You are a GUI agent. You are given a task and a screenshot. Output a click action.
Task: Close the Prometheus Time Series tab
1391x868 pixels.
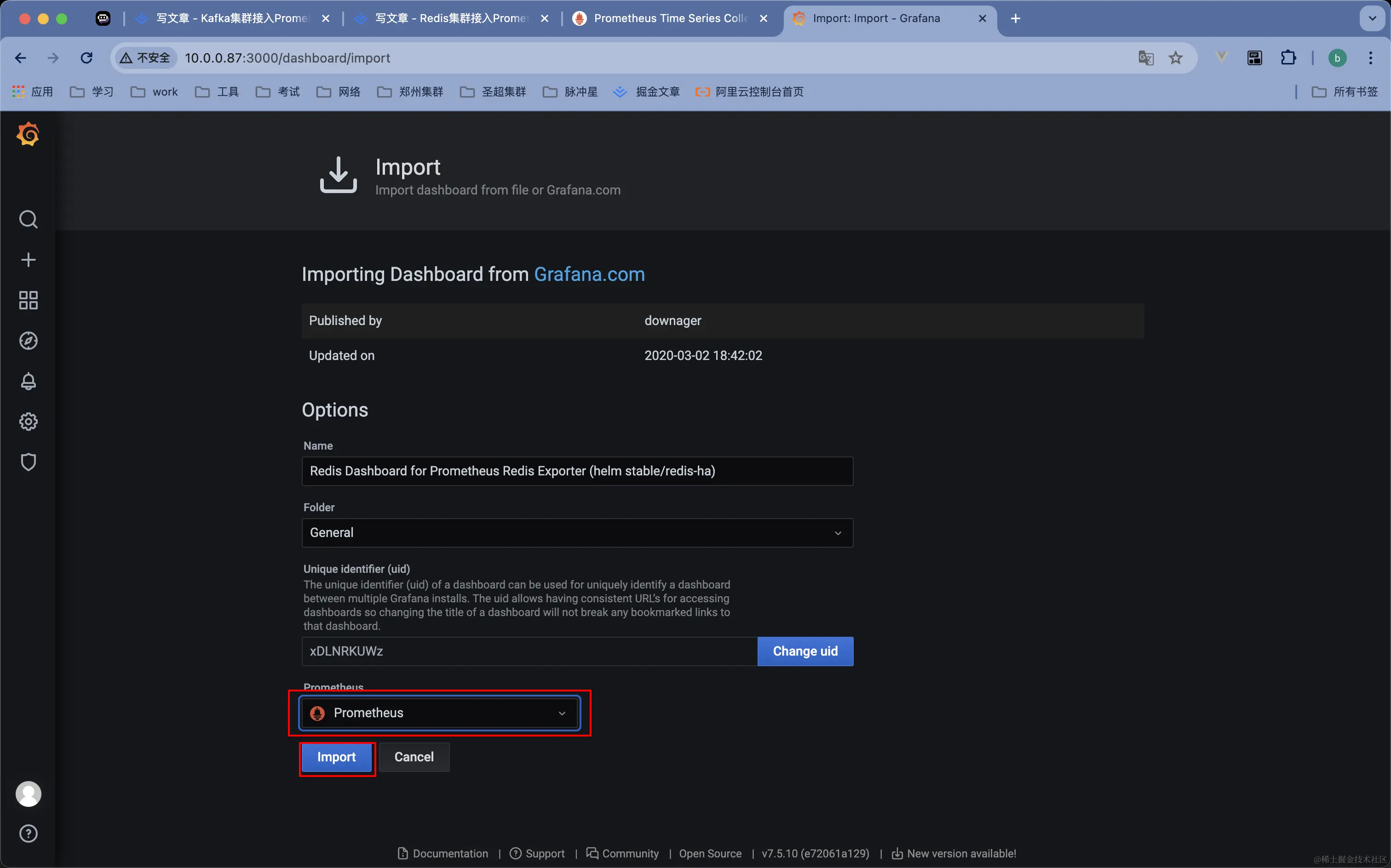tap(763, 18)
